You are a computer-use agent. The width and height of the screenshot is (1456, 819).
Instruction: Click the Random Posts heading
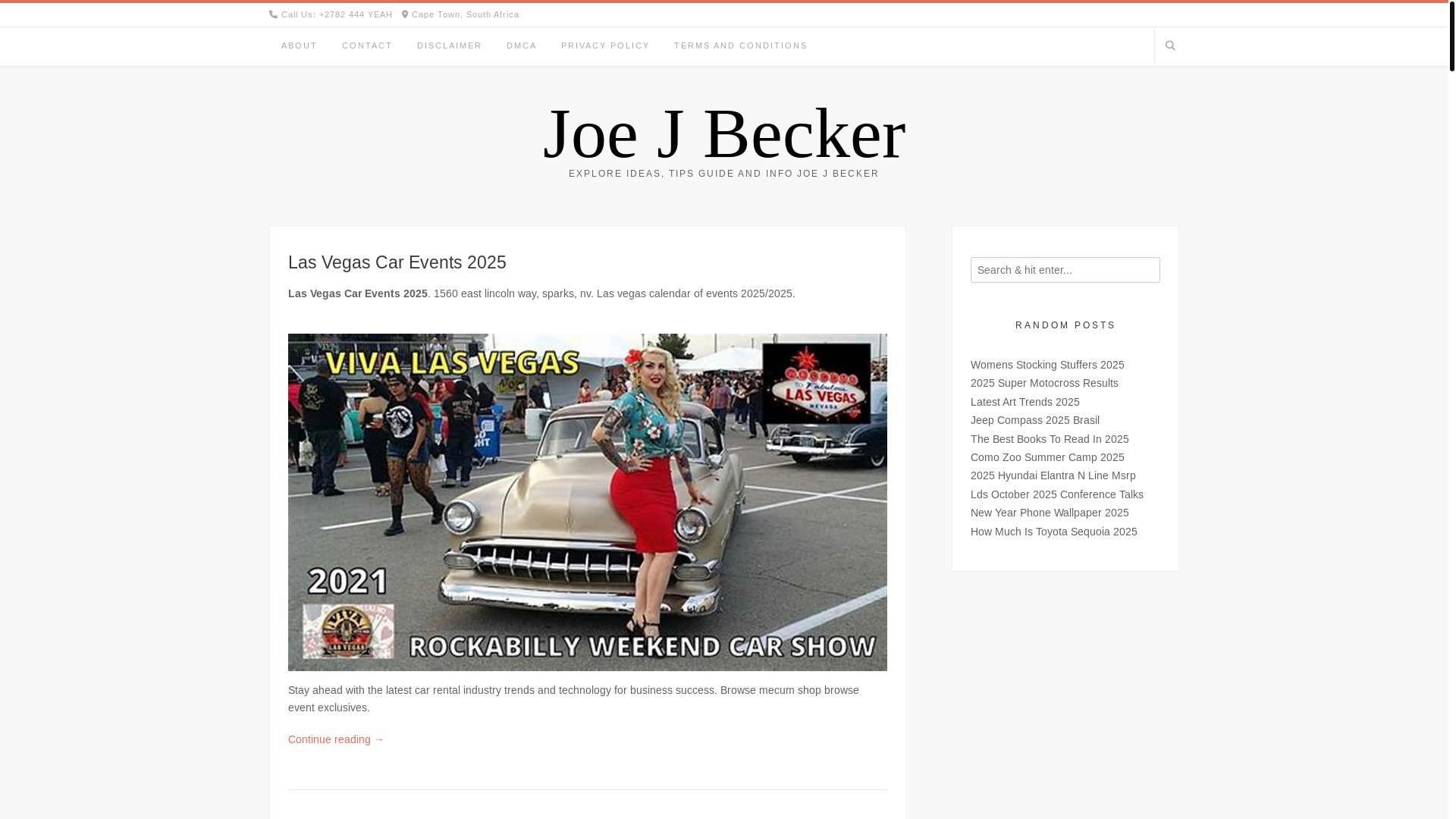(x=1065, y=325)
